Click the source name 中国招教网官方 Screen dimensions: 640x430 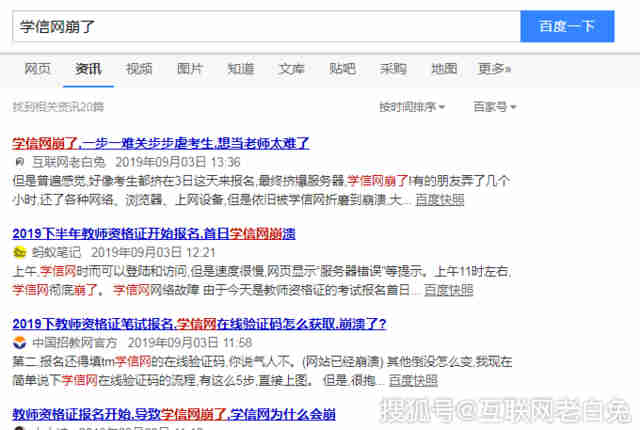(x=75, y=343)
